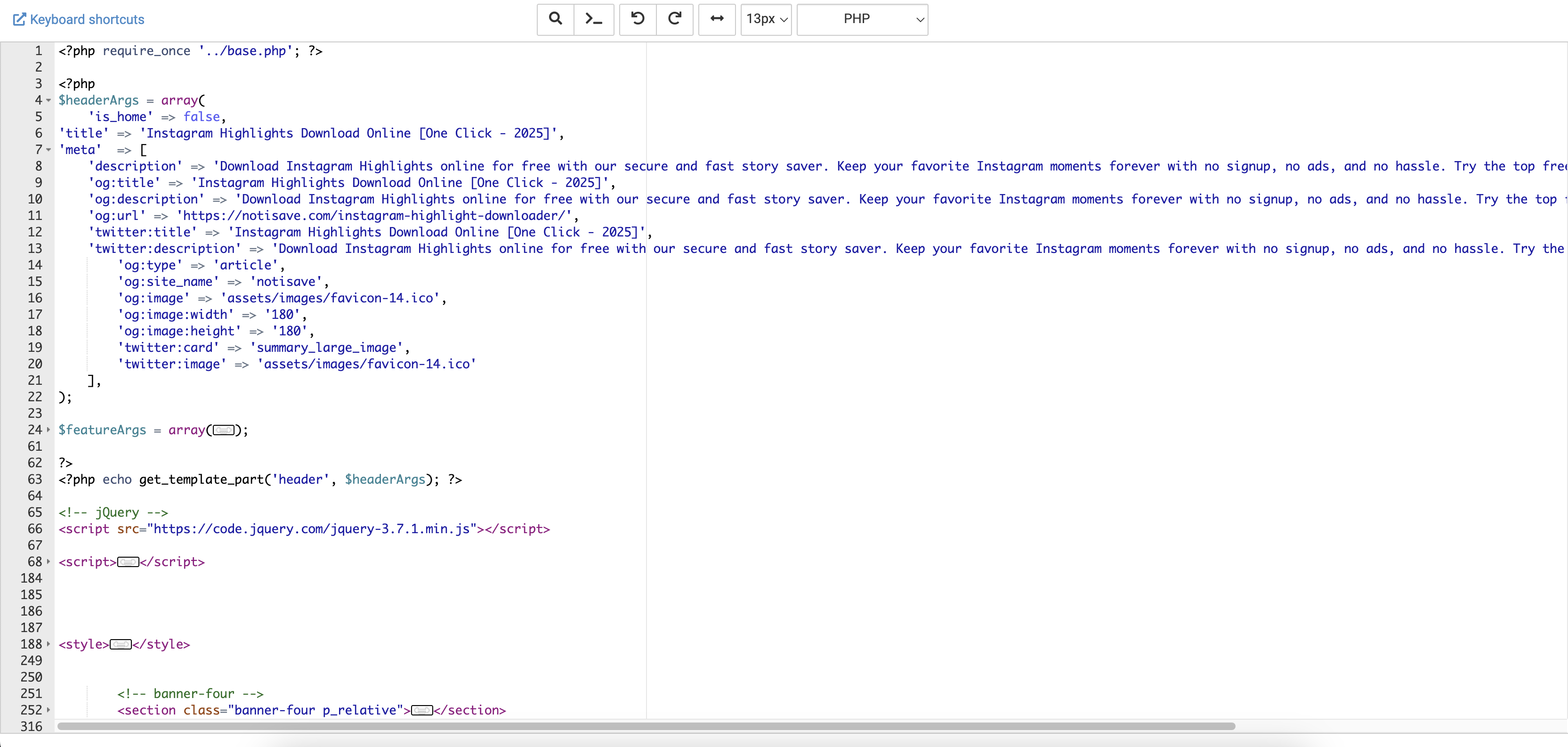Open the PHP language mode dropdown
This screenshot has width=1568, height=747.
click(x=862, y=19)
